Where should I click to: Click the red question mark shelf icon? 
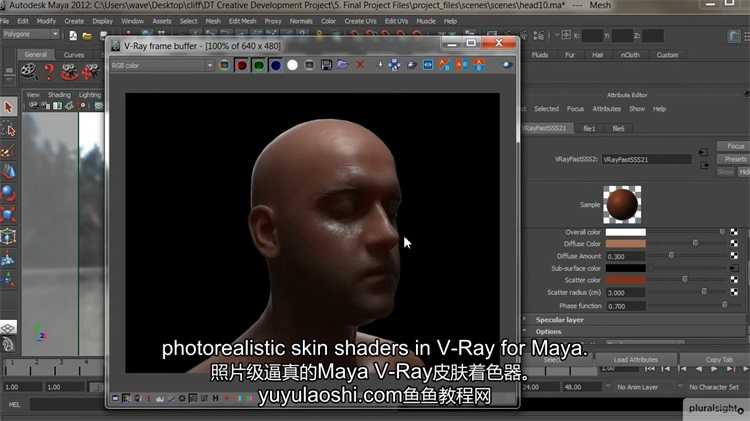click(x=49, y=72)
